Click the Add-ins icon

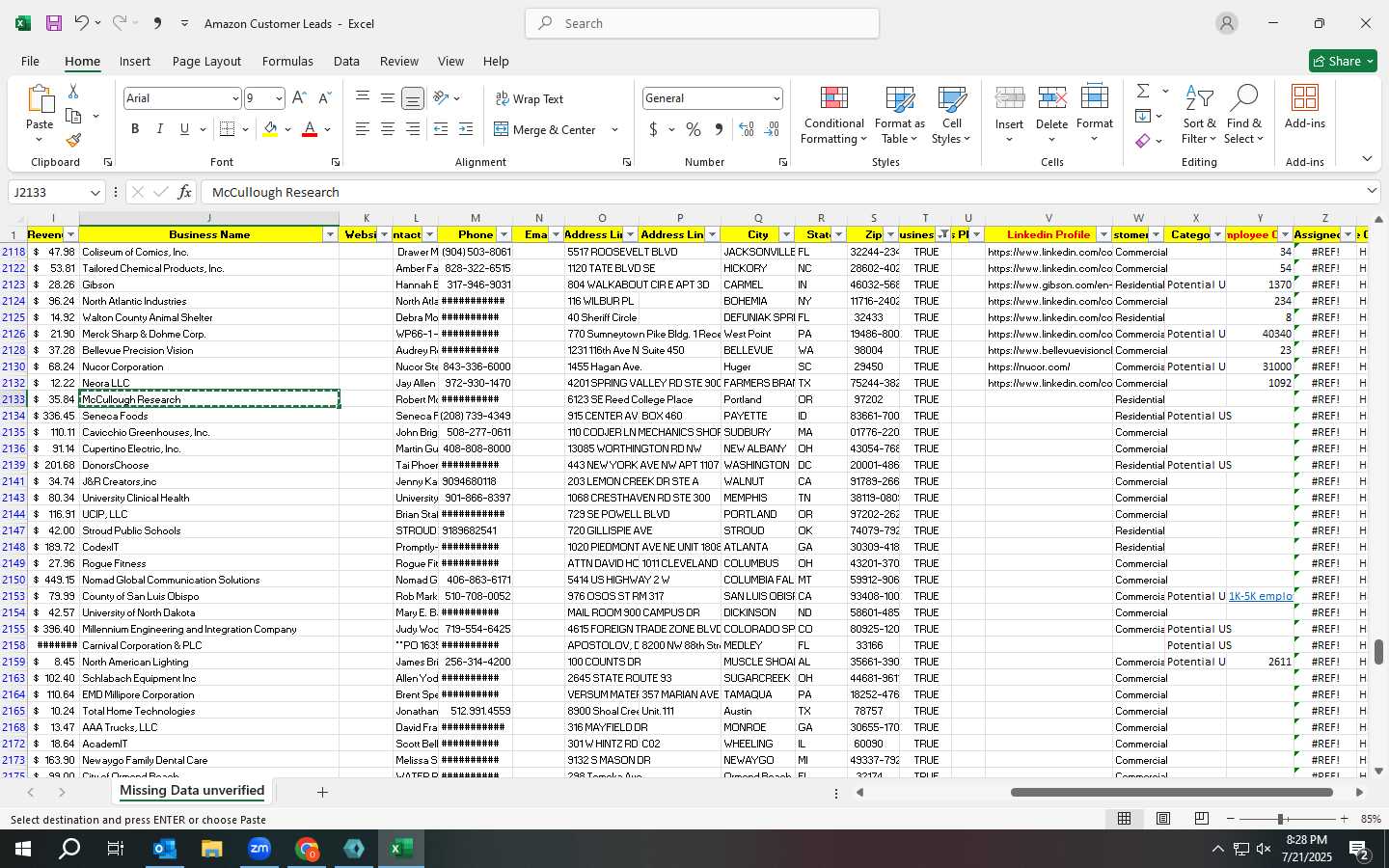pyautogui.click(x=1305, y=107)
